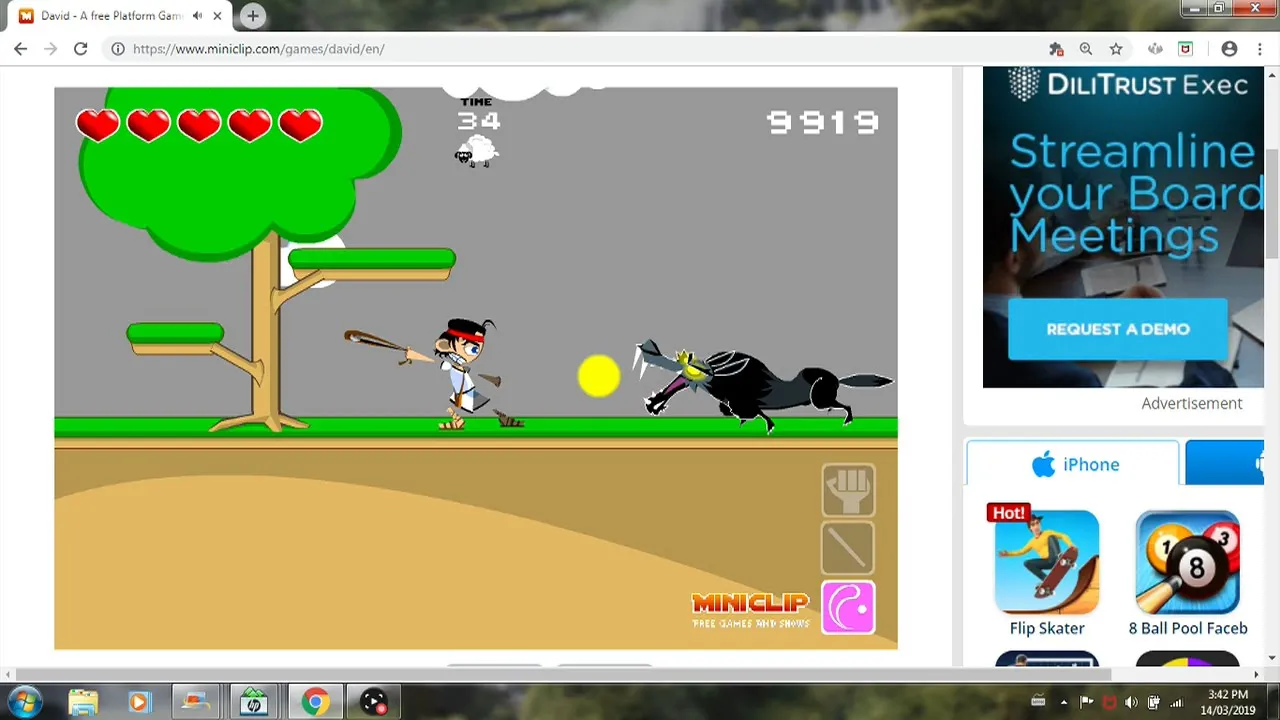The width and height of the screenshot is (1280, 720).
Task: Switch to the partially visible blue tab beside iPhone
Action: tap(1225, 464)
